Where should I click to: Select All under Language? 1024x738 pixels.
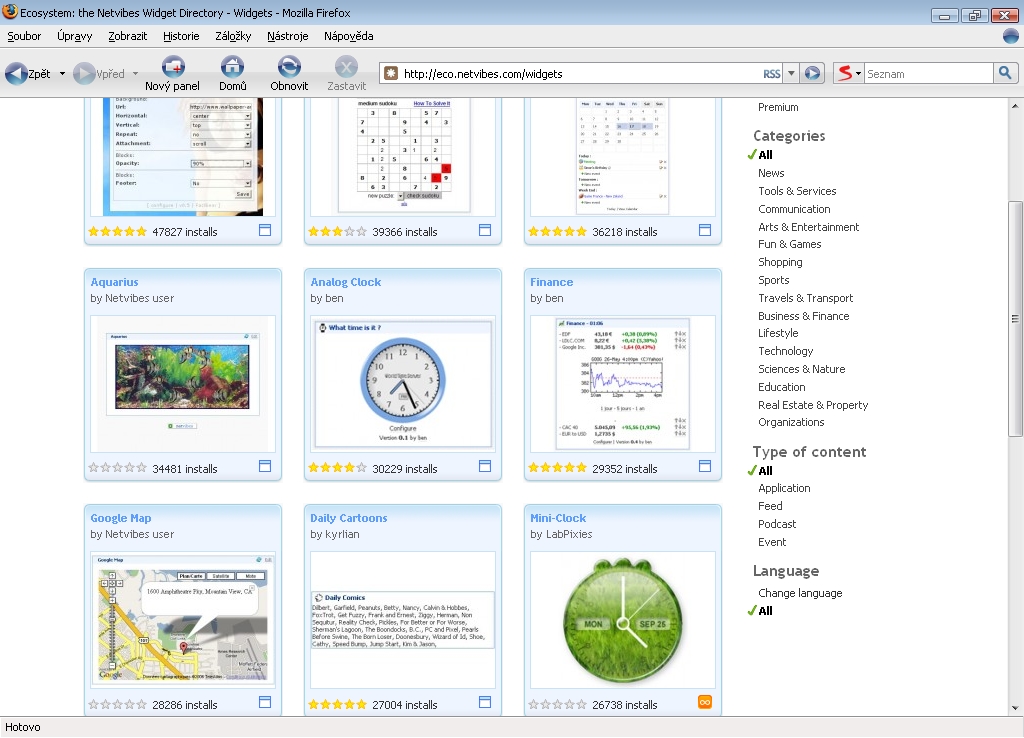[x=765, y=611]
